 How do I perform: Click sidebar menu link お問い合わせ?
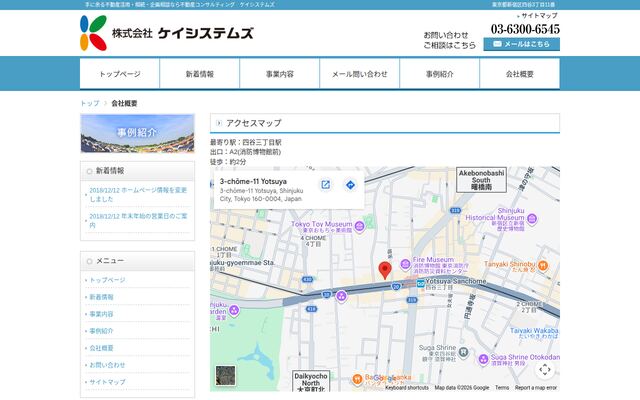coord(107,365)
